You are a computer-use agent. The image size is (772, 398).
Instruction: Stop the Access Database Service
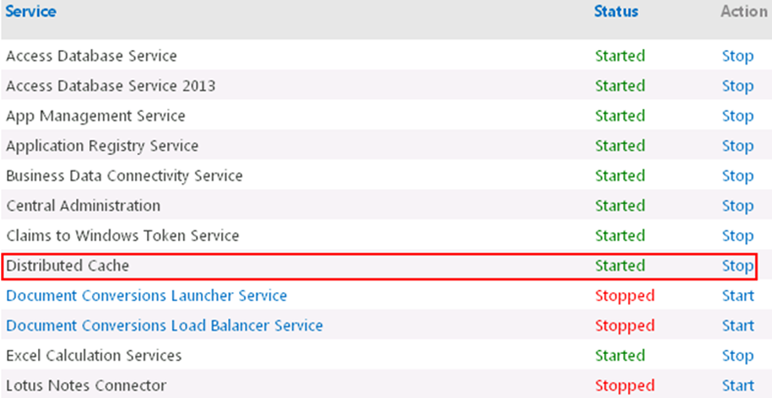tap(738, 56)
